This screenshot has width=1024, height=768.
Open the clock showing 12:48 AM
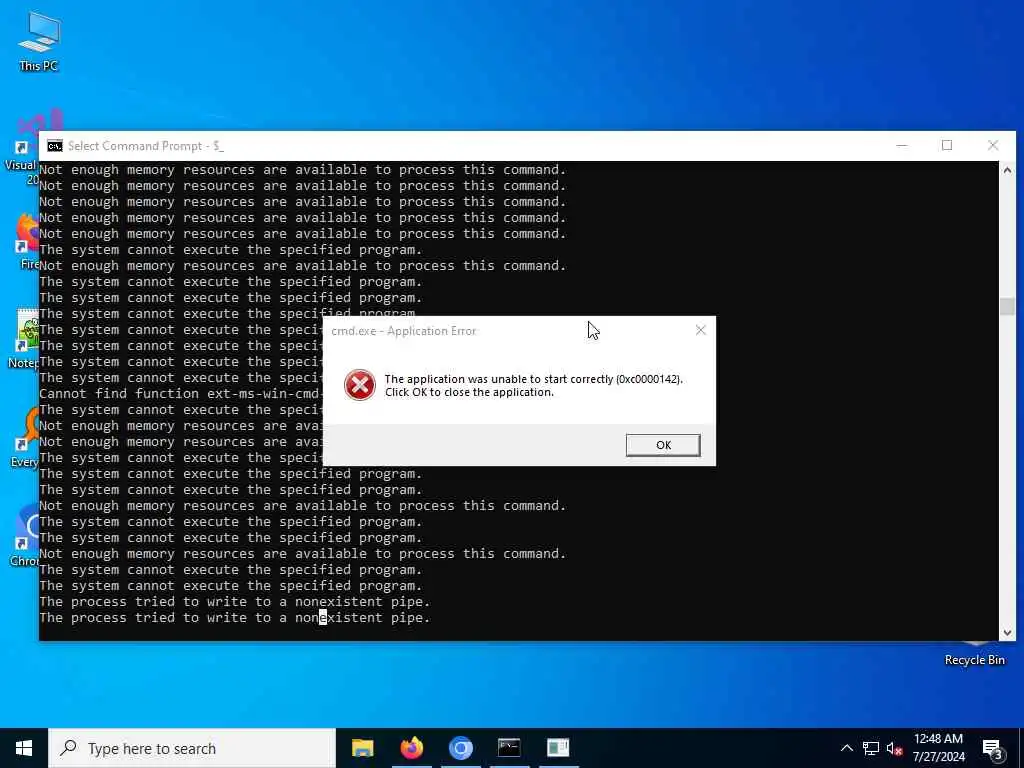(x=938, y=748)
